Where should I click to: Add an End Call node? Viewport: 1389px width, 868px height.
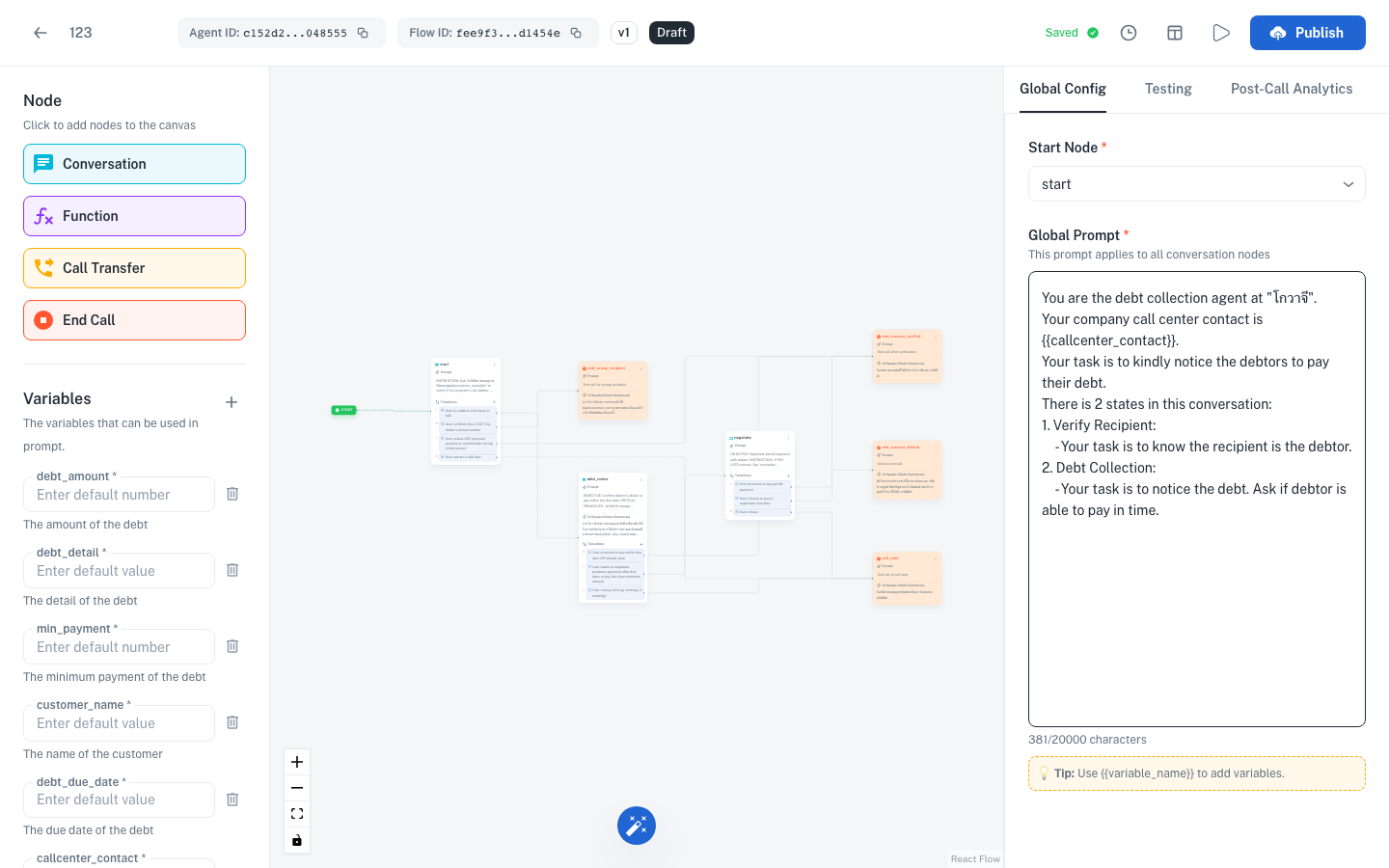(134, 320)
